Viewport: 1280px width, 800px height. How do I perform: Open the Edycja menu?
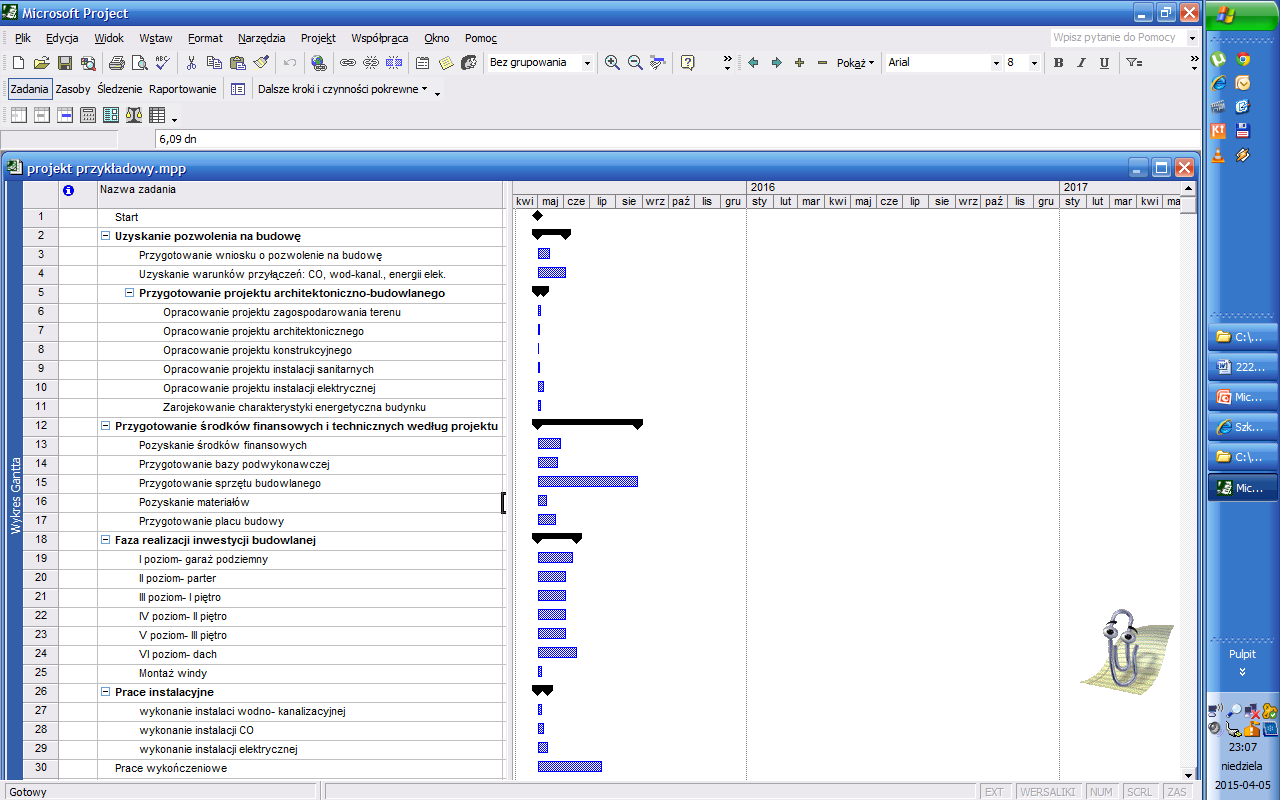(62, 38)
